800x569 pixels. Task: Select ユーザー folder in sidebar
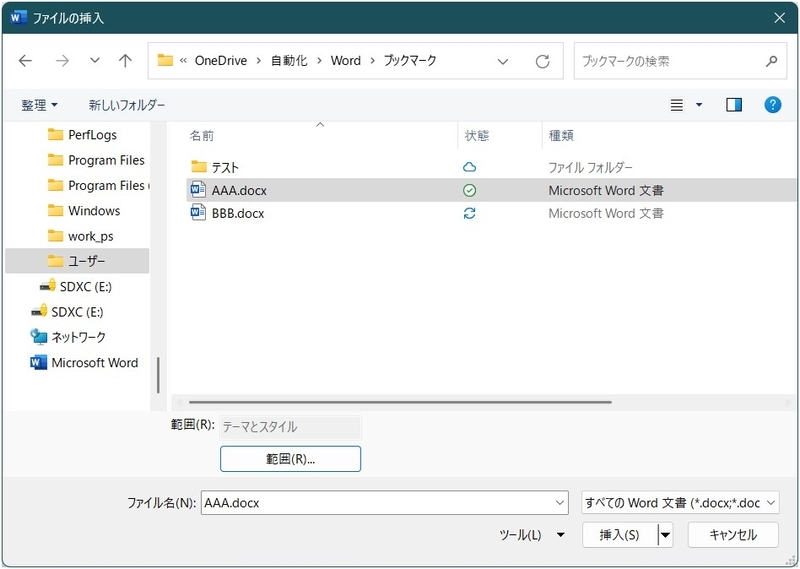[x=77, y=261]
